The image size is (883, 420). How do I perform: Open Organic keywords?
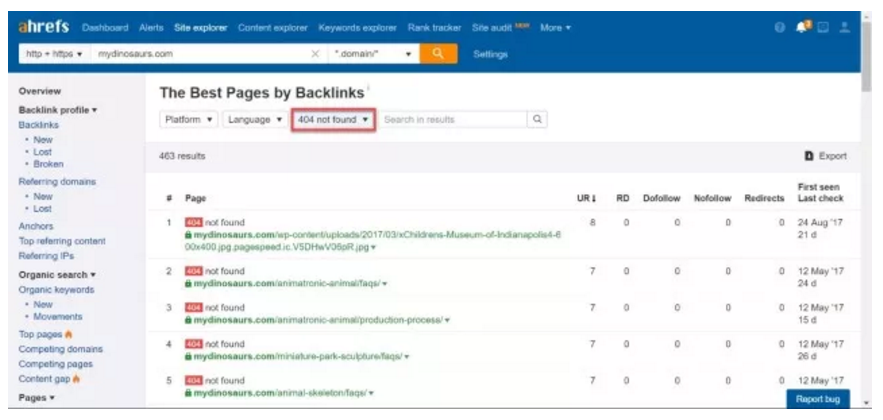(56, 289)
